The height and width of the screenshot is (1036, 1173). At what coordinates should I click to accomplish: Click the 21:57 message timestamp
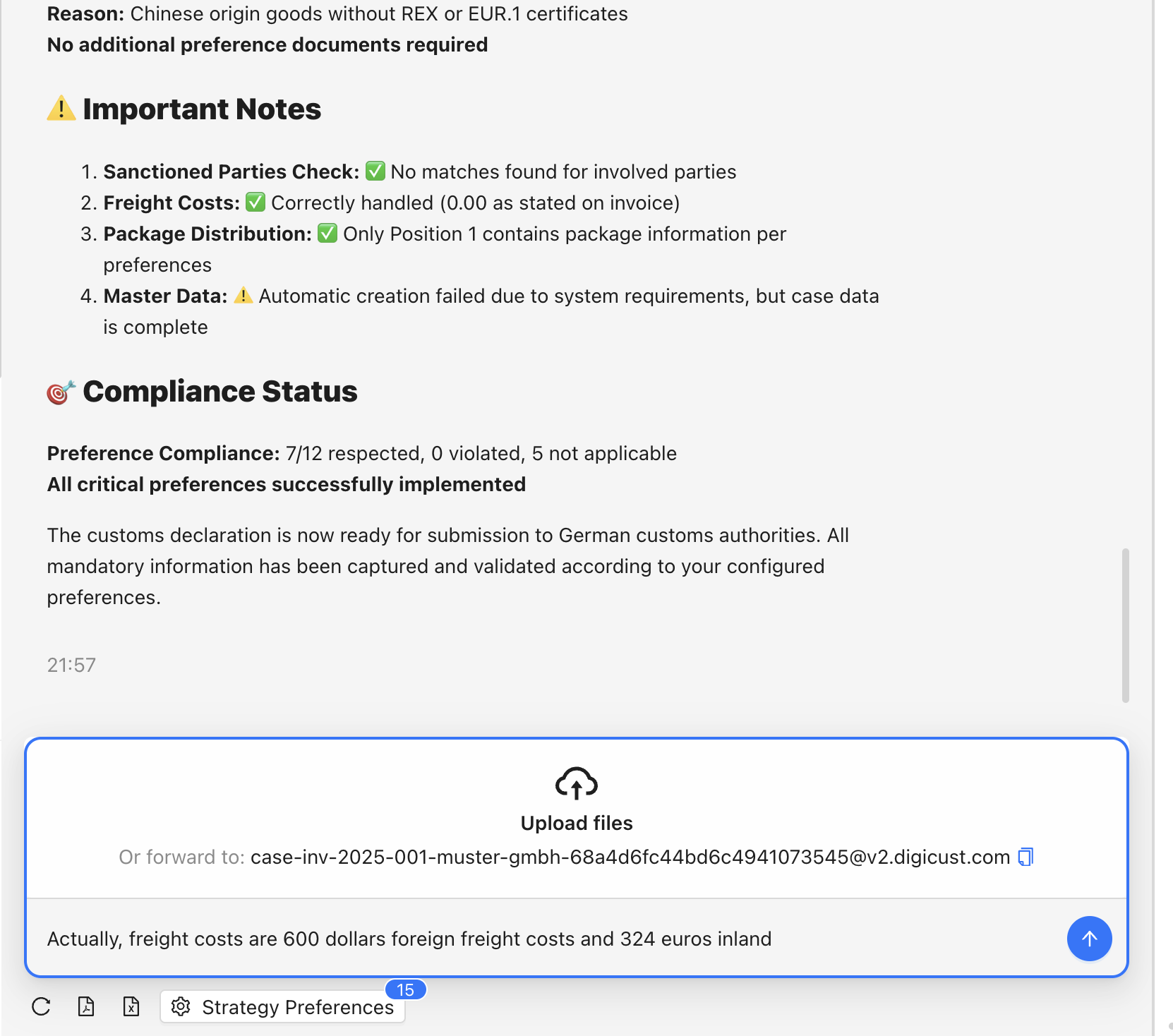pos(71,665)
